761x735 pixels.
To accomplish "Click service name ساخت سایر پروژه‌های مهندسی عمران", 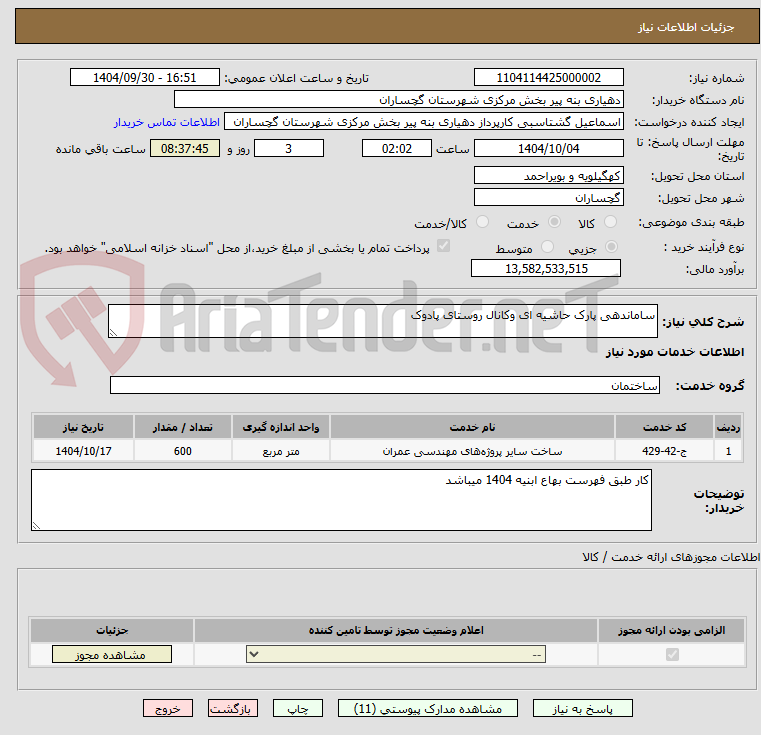I will [472, 451].
